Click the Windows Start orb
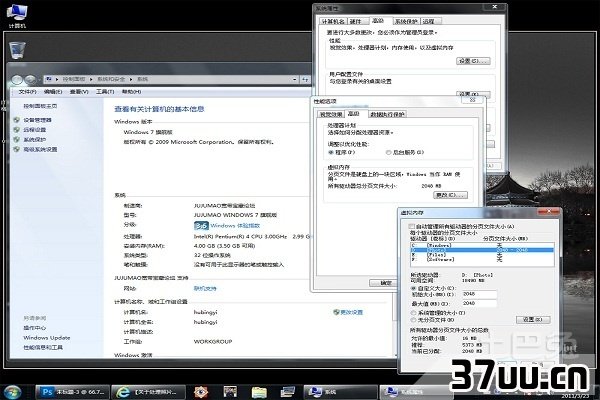Screen dimensions: 600x400 click(x=11, y=392)
